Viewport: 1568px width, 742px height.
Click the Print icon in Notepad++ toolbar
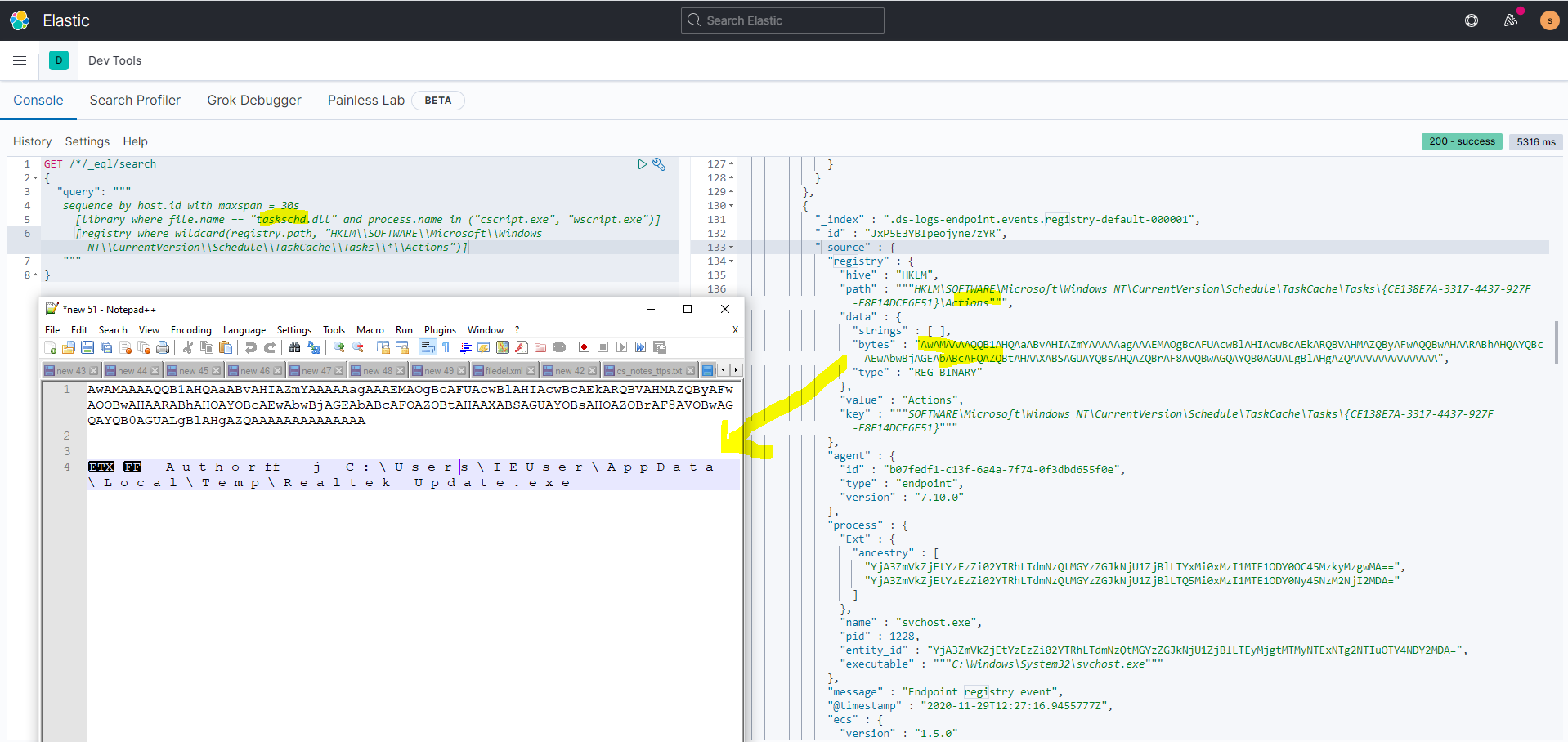(163, 347)
